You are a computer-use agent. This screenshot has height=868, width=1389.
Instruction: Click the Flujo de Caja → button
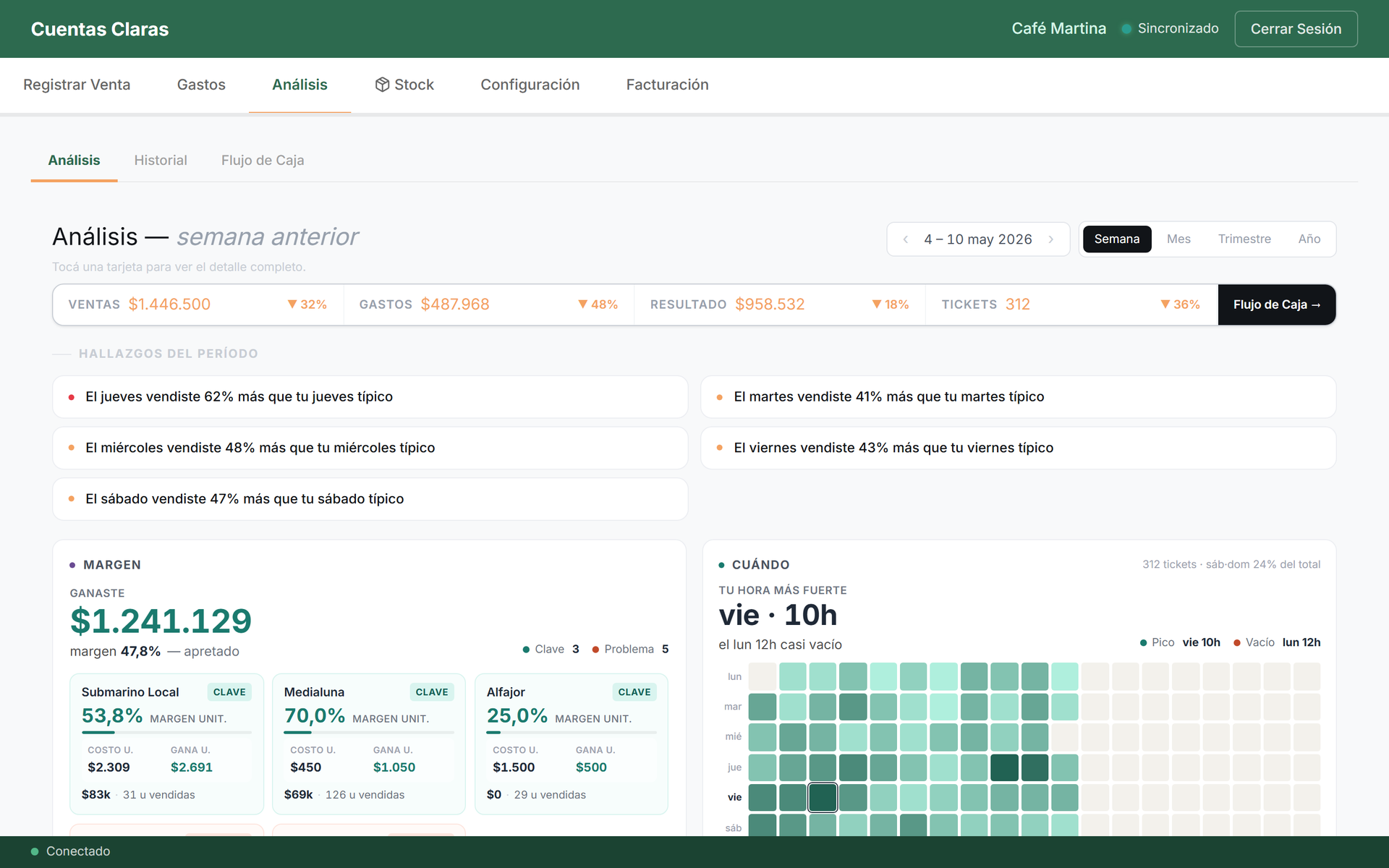(x=1277, y=305)
